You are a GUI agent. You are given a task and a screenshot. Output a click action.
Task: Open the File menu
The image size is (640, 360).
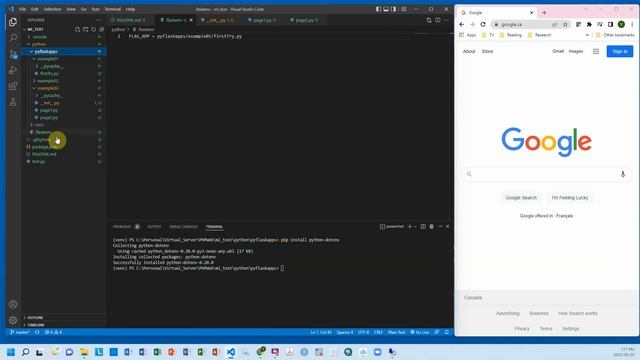pos(22,9)
